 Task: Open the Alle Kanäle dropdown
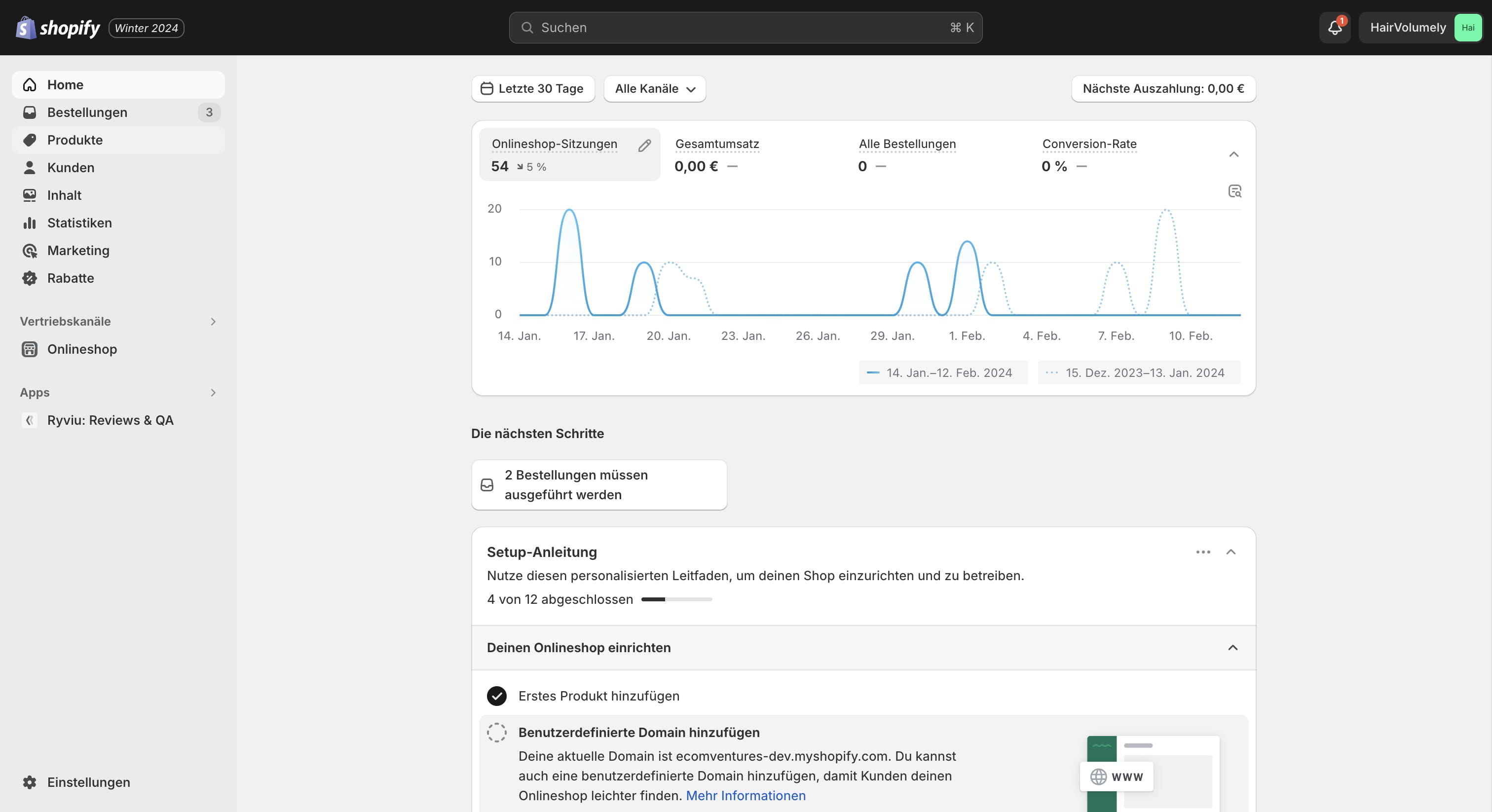(655, 89)
